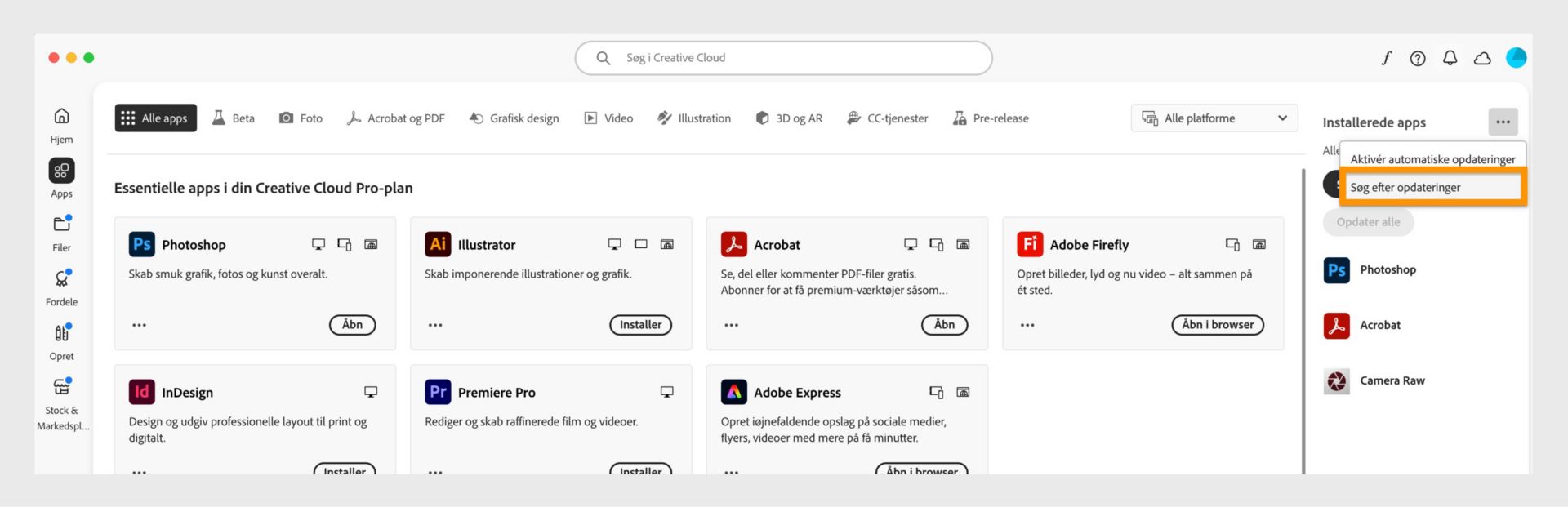This screenshot has height=507, width=1568.
Task: Open Opret in the sidebar
Action: pos(61,342)
